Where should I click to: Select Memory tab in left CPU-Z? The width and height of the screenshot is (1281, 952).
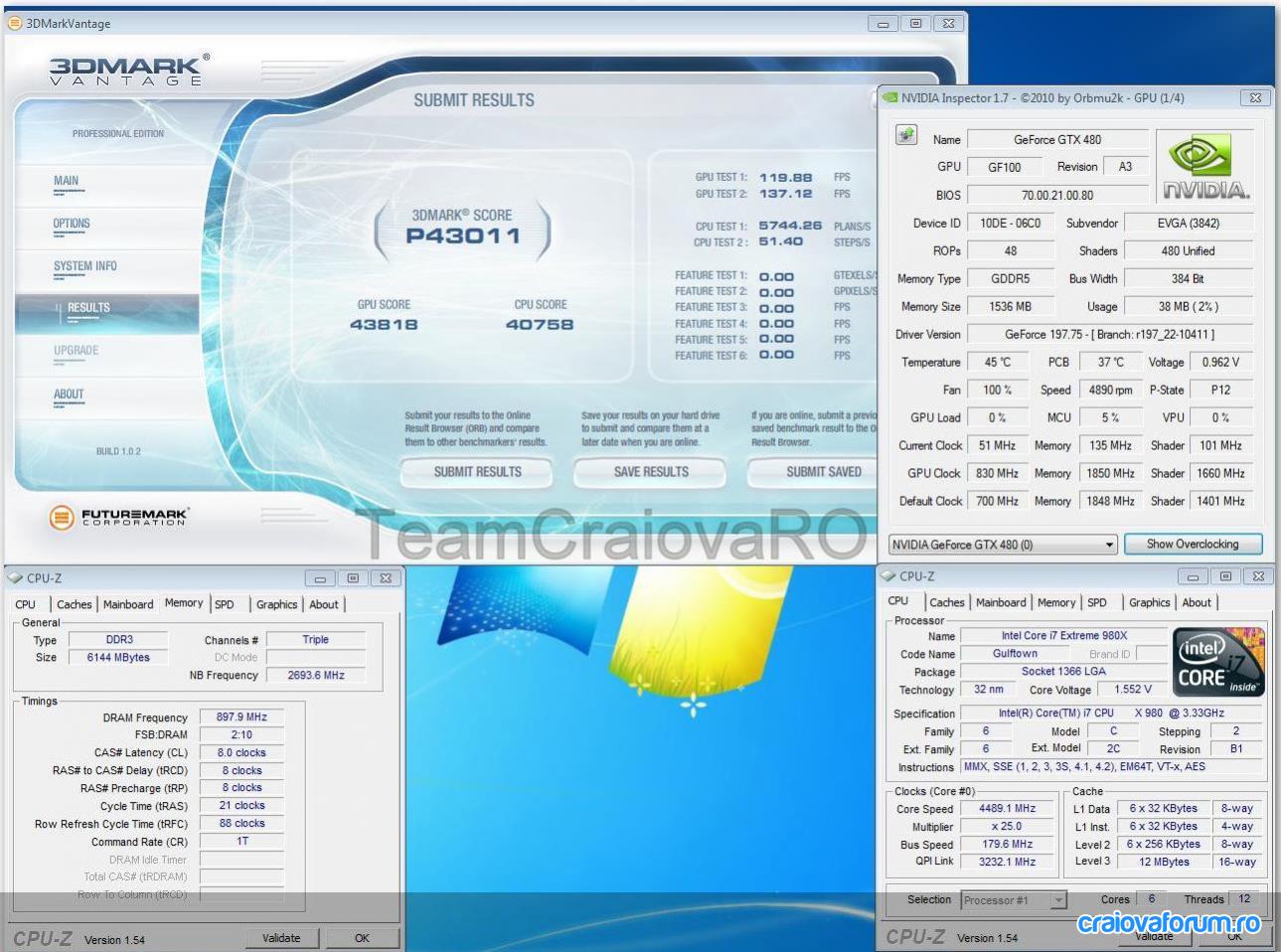coord(184,603)
